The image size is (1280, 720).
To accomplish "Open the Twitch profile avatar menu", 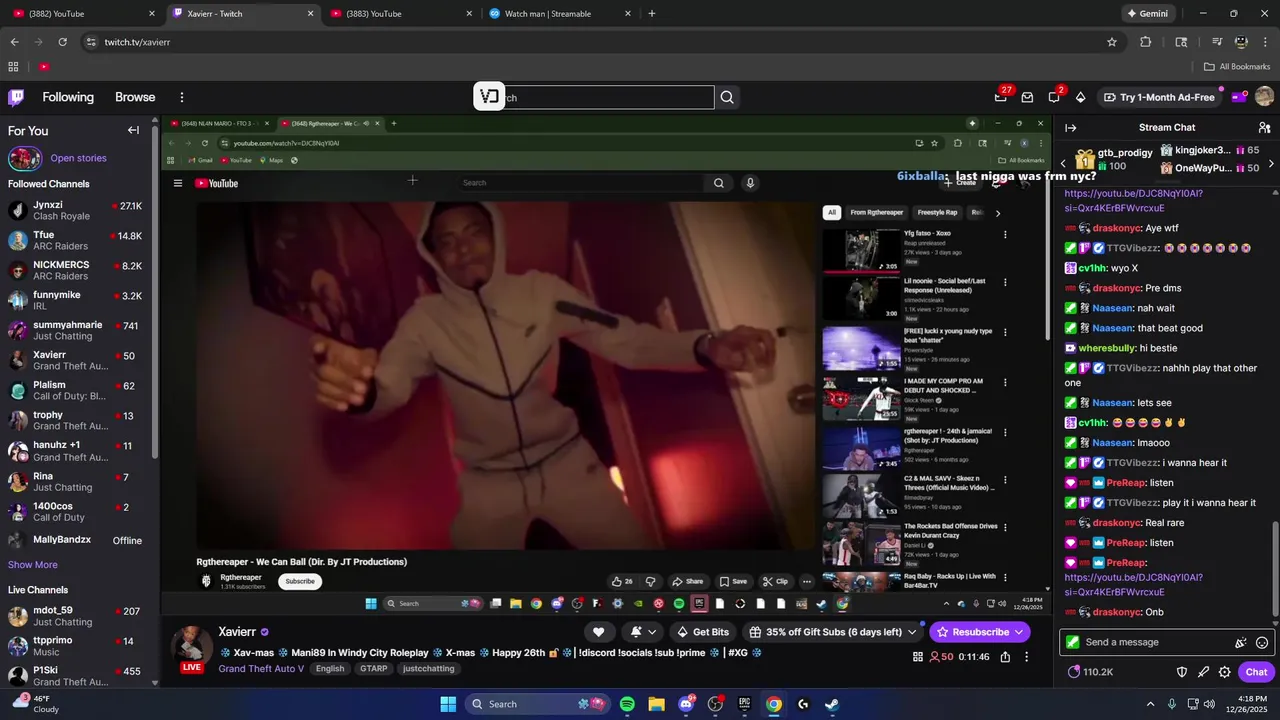I will (x=1264, y=97).
